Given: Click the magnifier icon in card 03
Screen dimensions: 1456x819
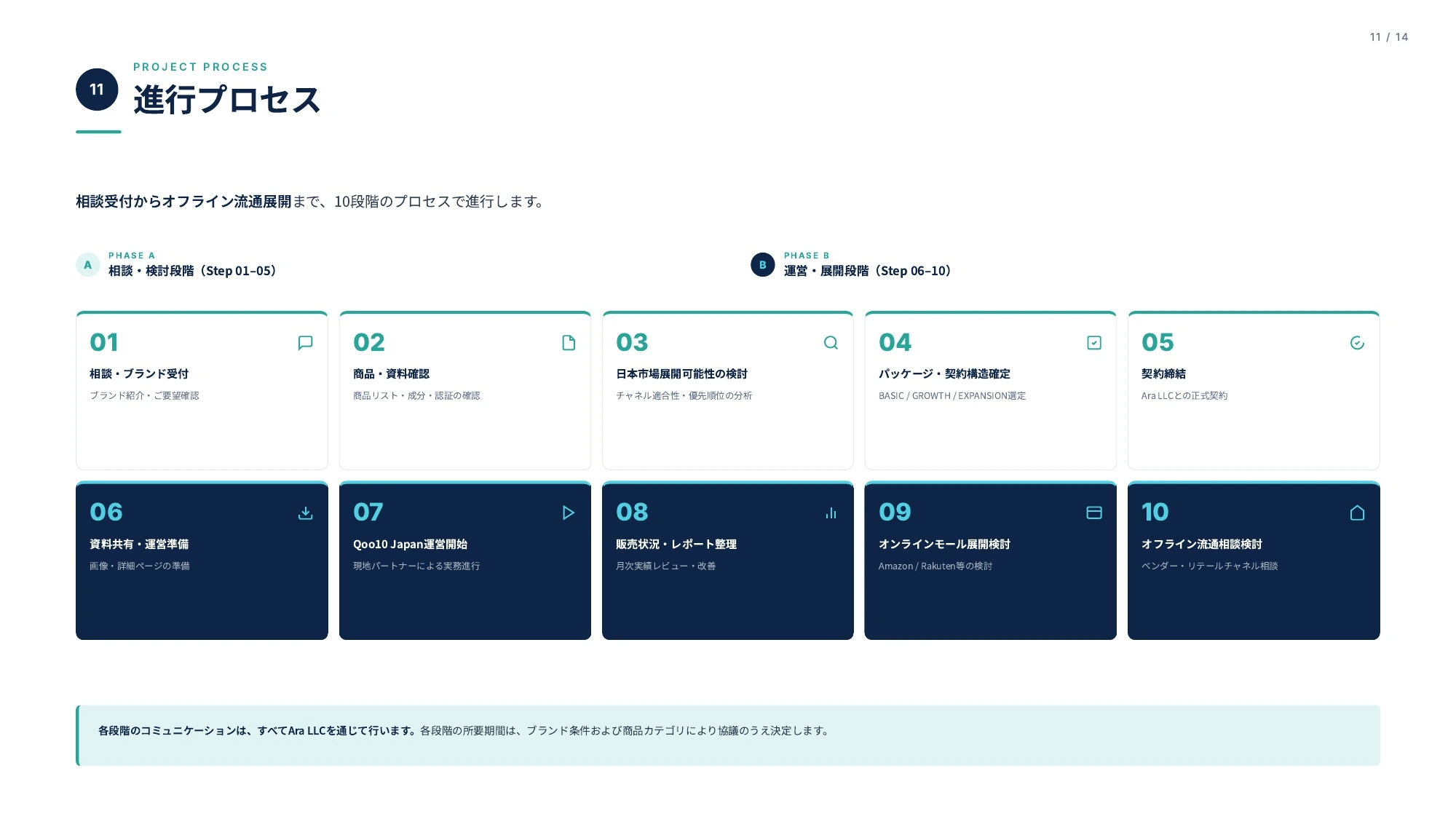Looking at the screenshot, I should [831, 343].
